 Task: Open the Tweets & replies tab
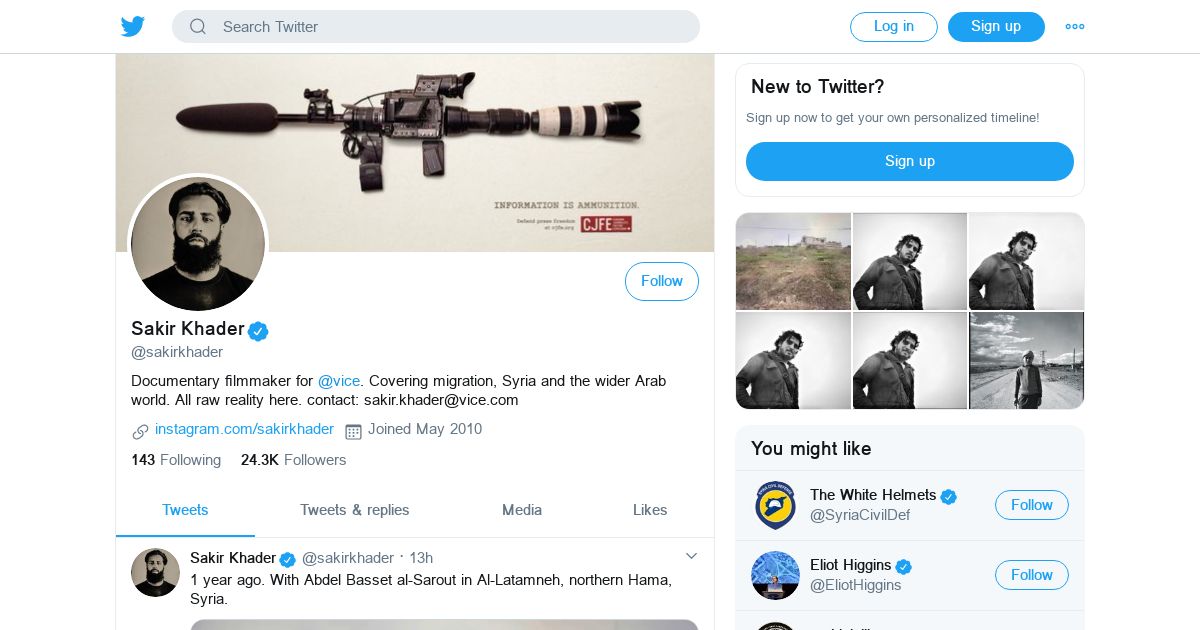coord(355,510)
